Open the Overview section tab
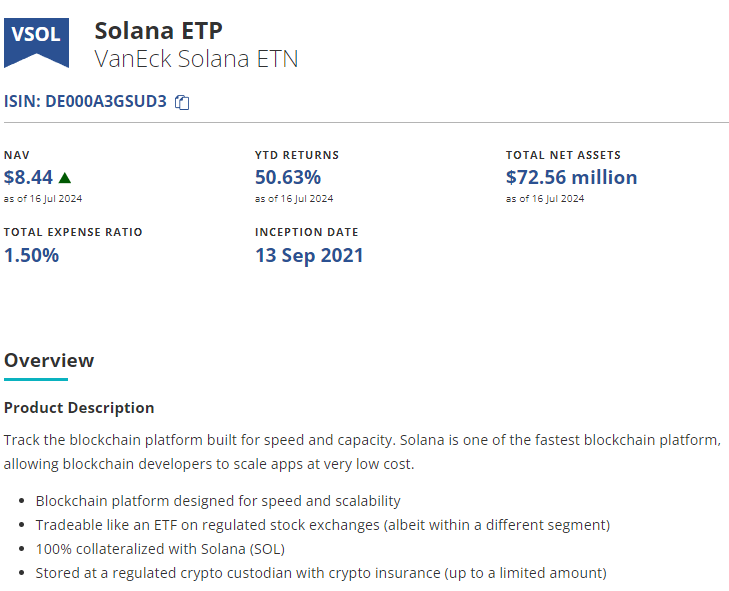The height and width of the screenshot is (591, 729). (49, 360)
